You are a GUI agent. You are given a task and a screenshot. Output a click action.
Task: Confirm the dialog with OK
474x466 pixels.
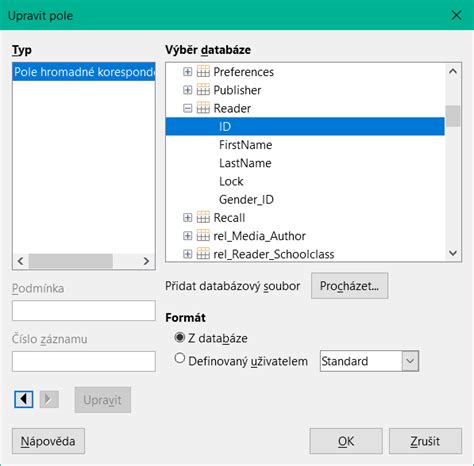pyautogui.click(x=346, y=441)
